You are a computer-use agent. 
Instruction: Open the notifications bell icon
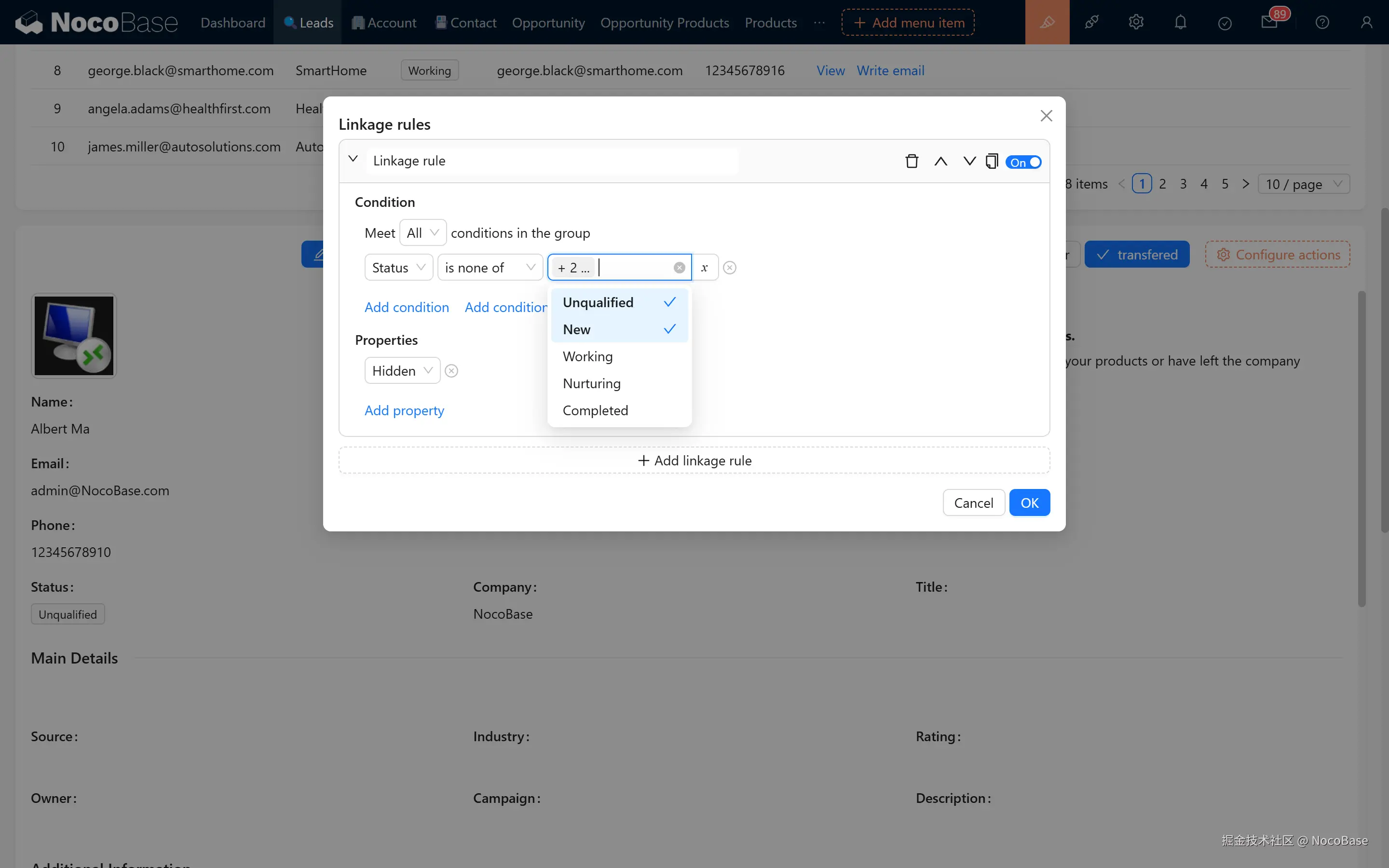click(x=1180, y=22)
